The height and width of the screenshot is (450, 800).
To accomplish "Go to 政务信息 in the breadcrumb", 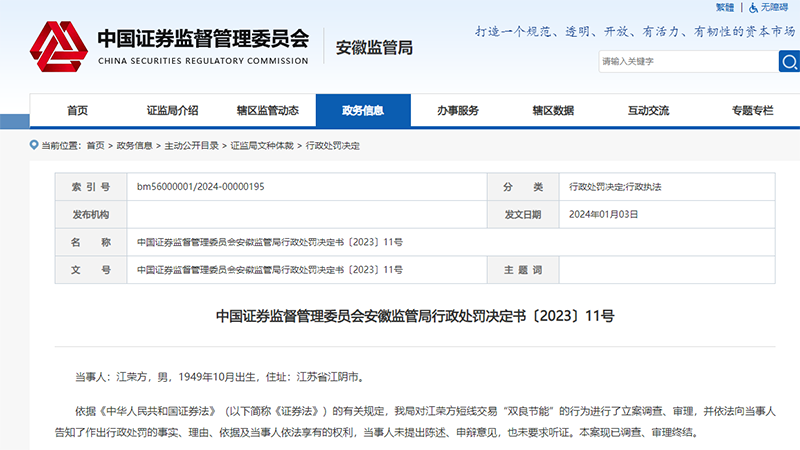I will pos(135,145).
